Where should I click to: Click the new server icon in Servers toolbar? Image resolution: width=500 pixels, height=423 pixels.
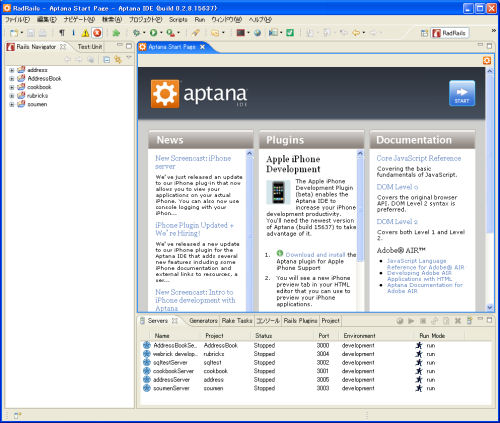[469, 321]
